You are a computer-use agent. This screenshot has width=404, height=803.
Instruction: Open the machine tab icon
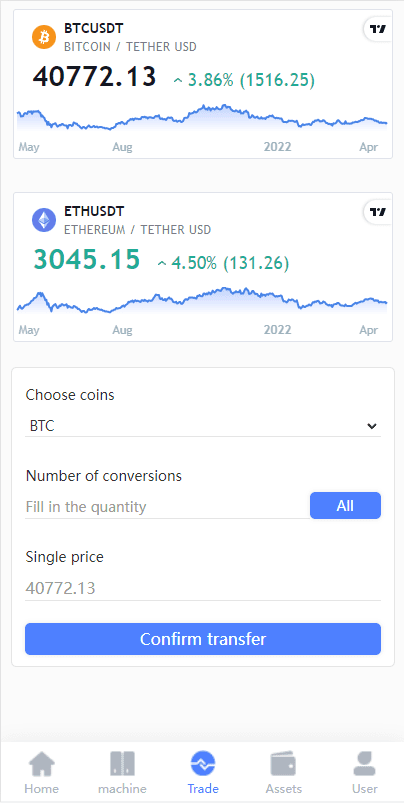pos(122,764)
